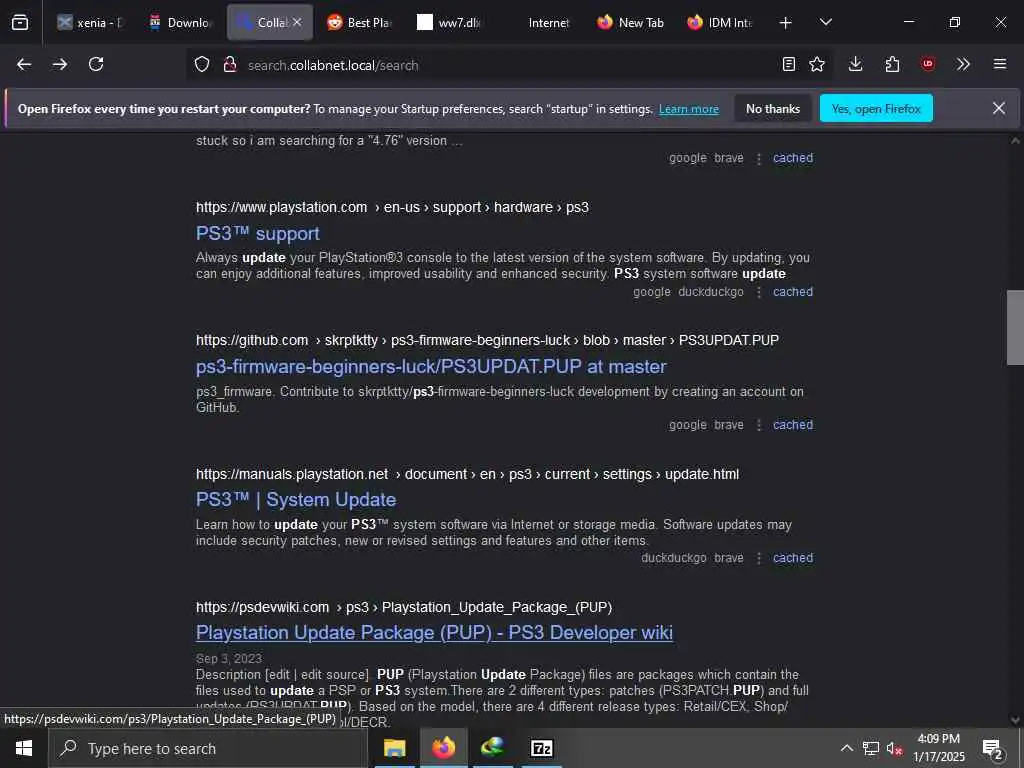1024x768 pixels.
Task: Open 7-Zip taskbar icon
Action: coord(541,748)
